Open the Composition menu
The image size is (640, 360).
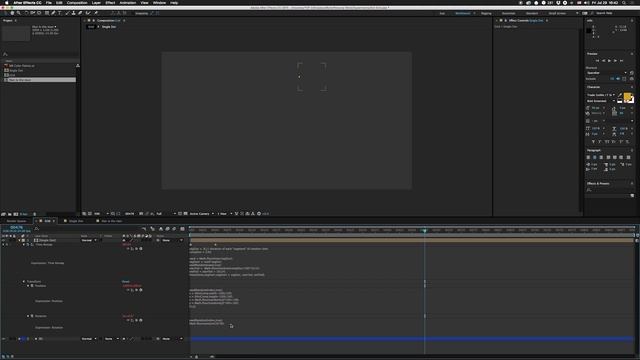click(x=77, y=3)
